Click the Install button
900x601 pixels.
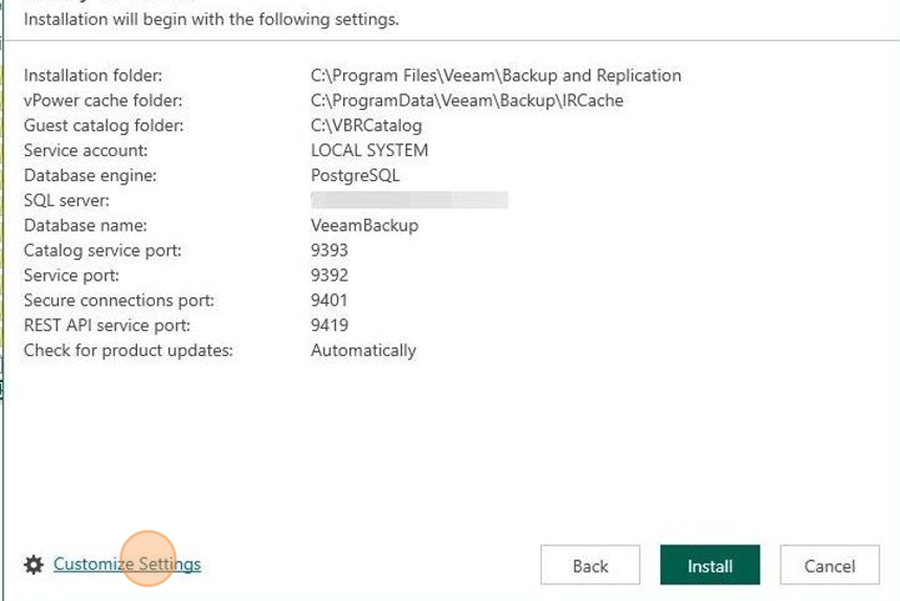[x=710, y=565]
